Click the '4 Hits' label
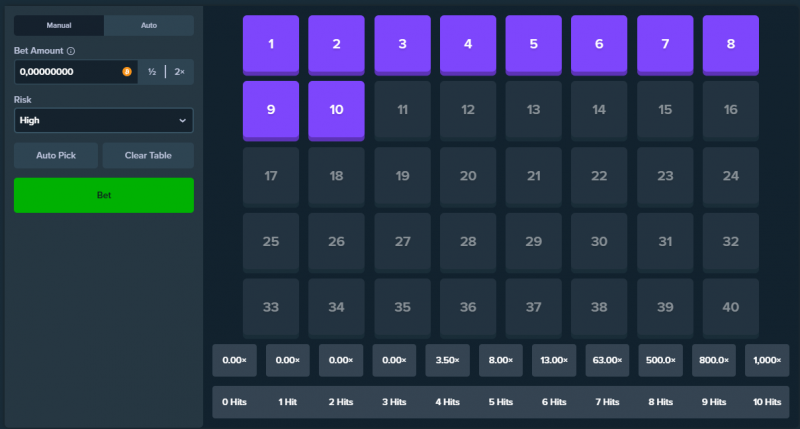 point(447,402)
